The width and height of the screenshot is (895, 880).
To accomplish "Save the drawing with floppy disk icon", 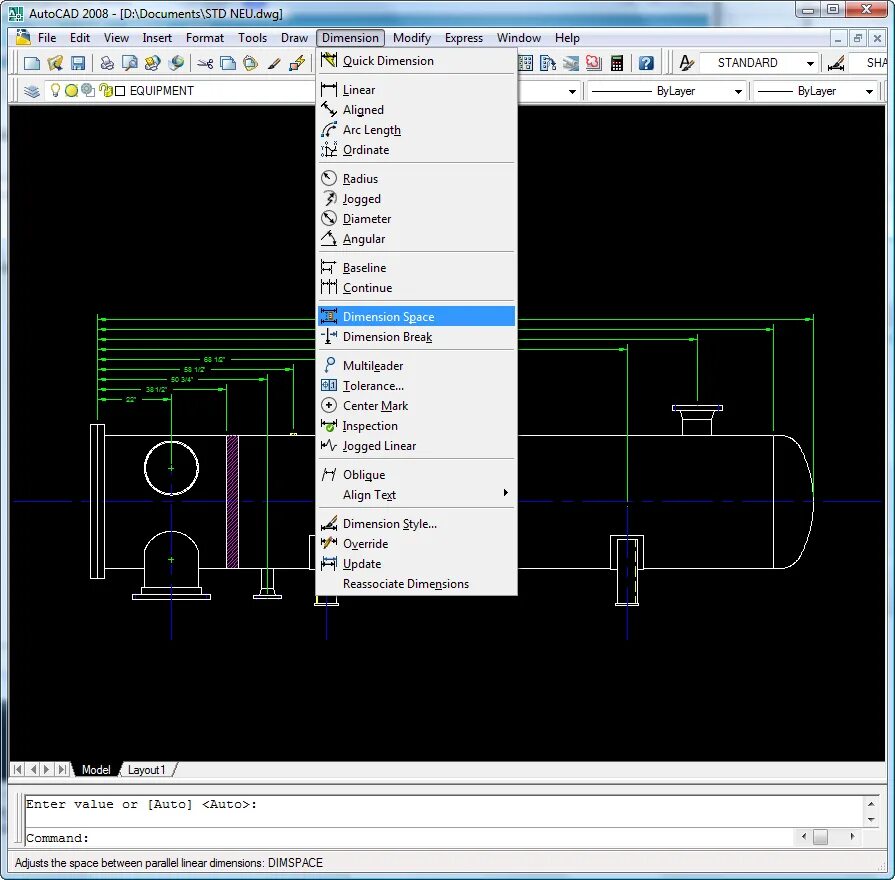I will tap(78, 63).
